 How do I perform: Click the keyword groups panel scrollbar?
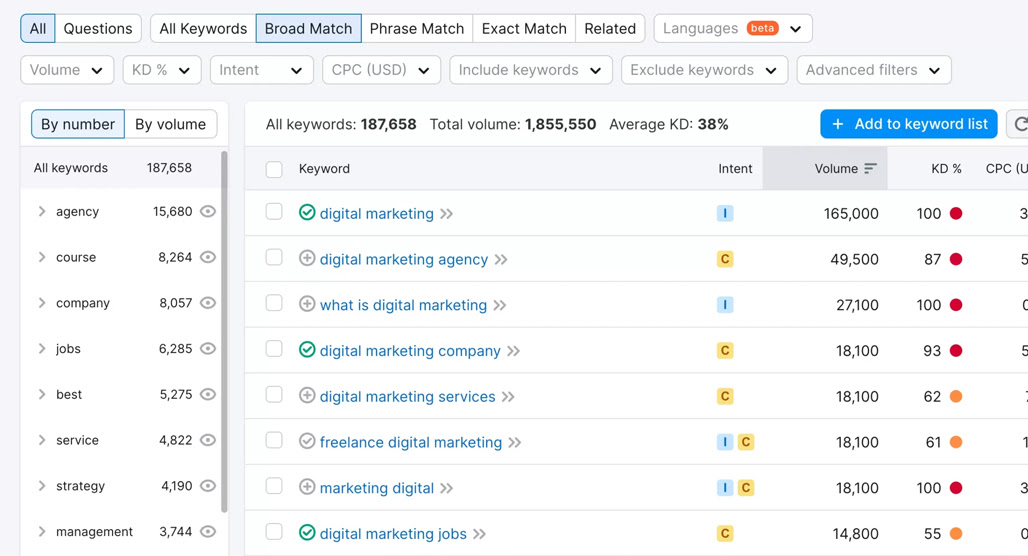point(224,332)
